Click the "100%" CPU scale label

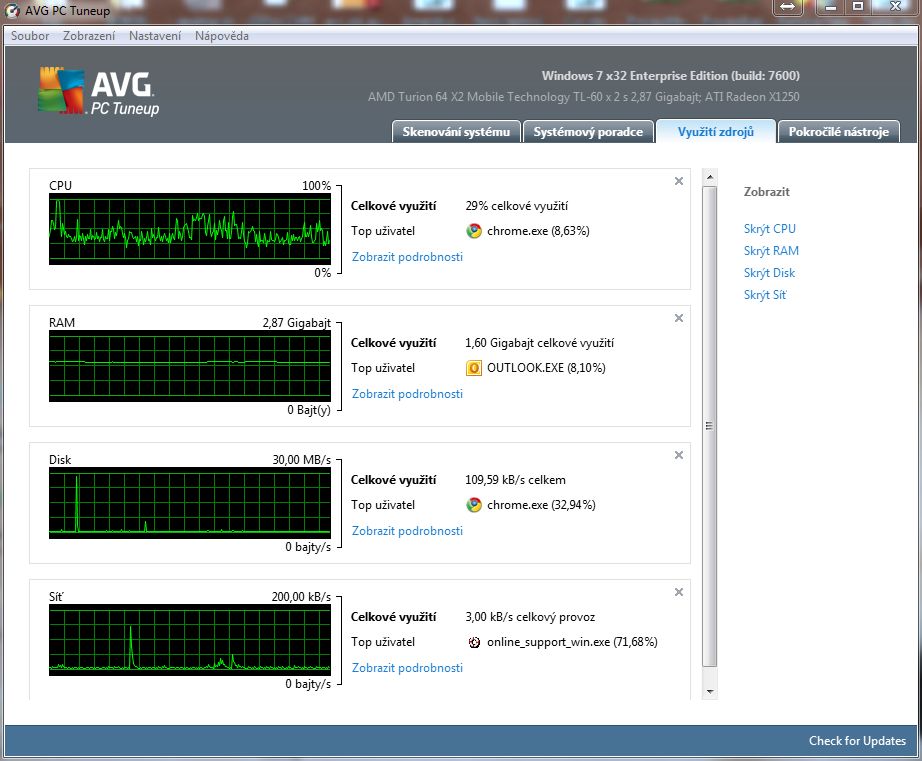316,186
